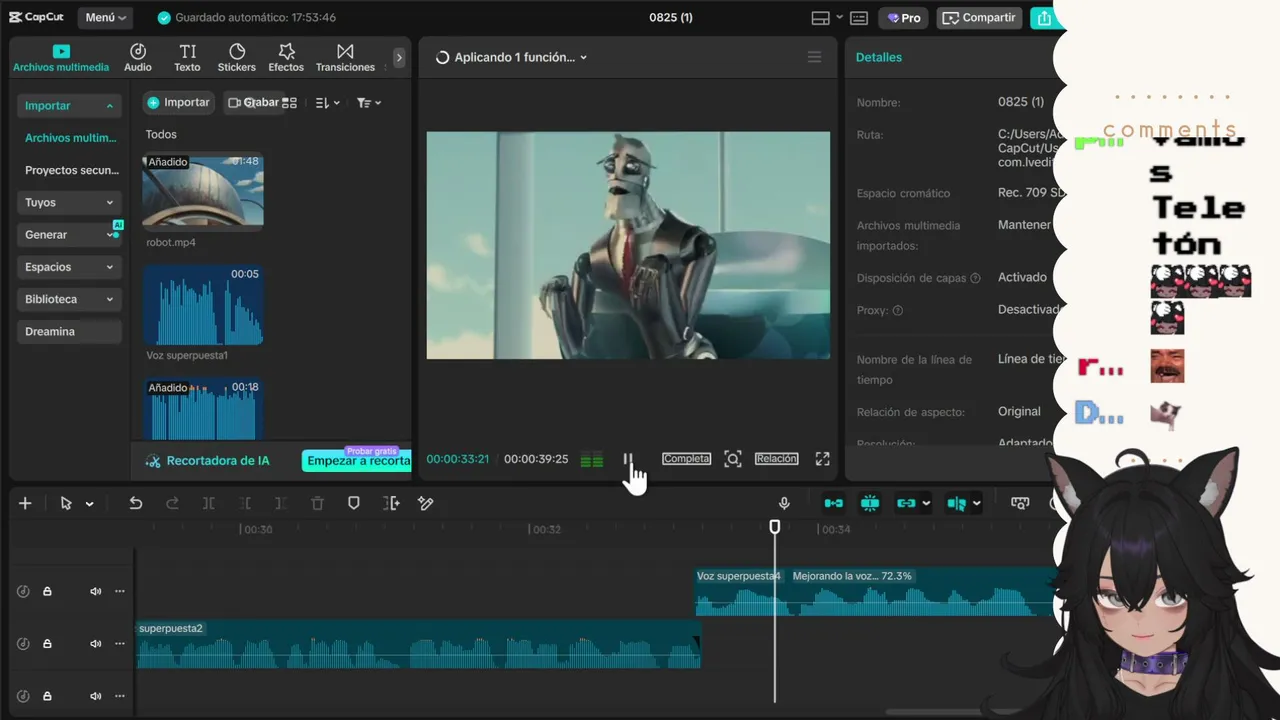Open the keyboard shortcuts icon

860,17
